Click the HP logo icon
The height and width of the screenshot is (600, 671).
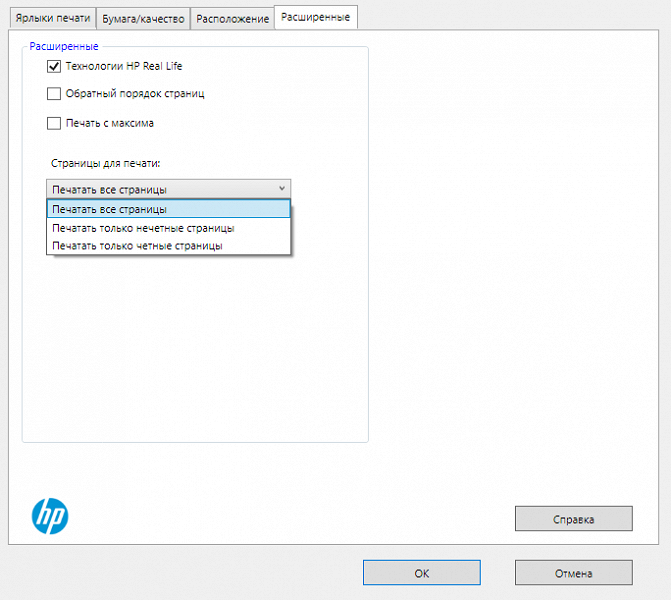(x=49, y=515)
